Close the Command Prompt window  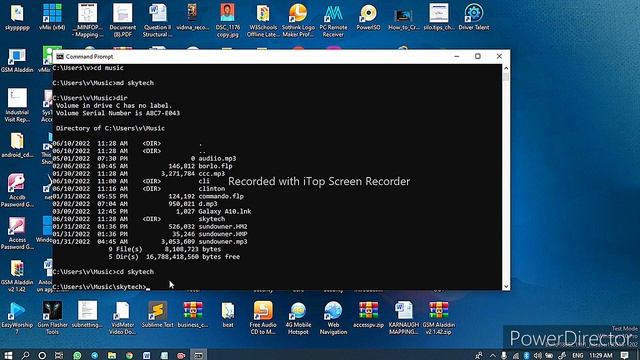pos(499,56)
